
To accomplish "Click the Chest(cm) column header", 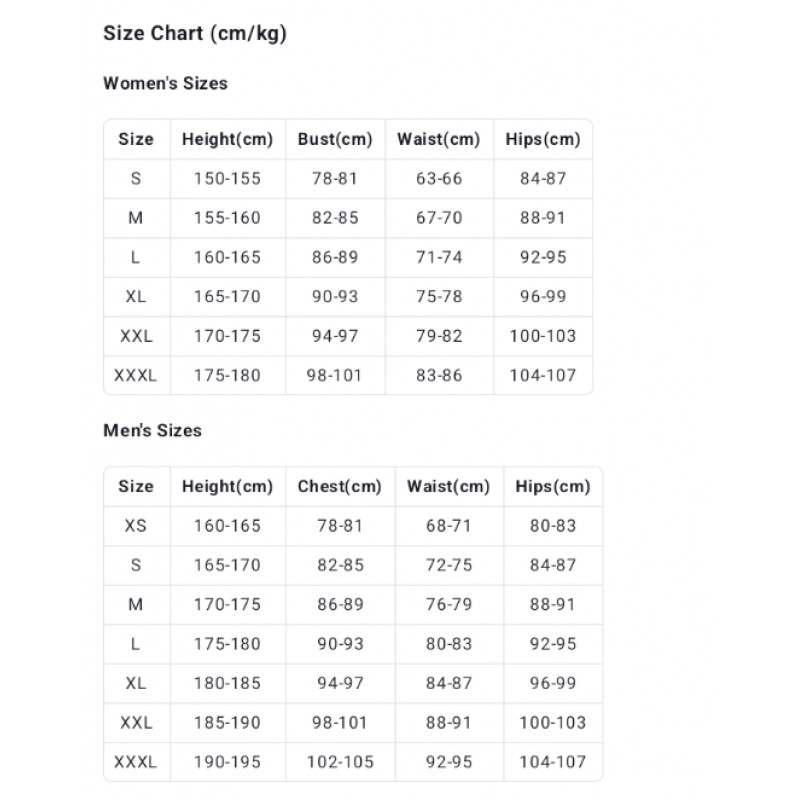I will coord(340,487).
